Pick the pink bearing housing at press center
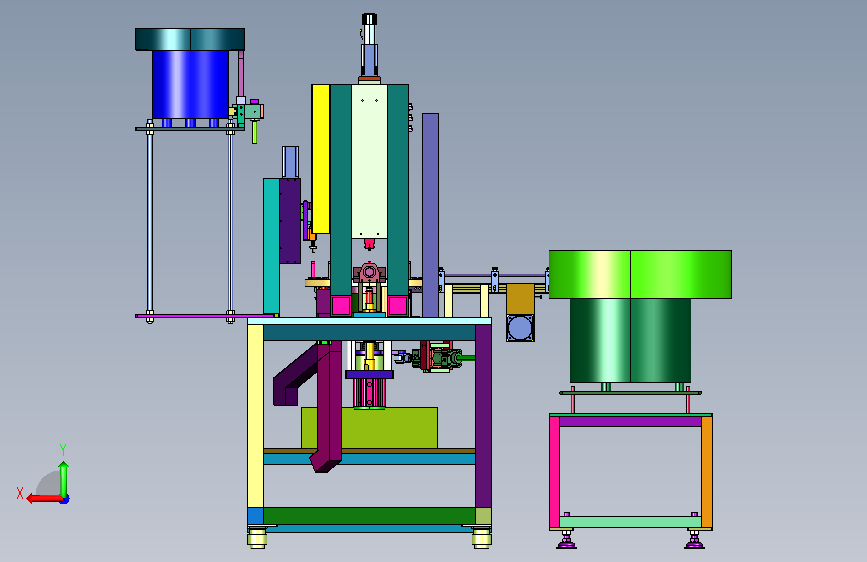The height and width of the screenshot is (562, 867). 369,273
